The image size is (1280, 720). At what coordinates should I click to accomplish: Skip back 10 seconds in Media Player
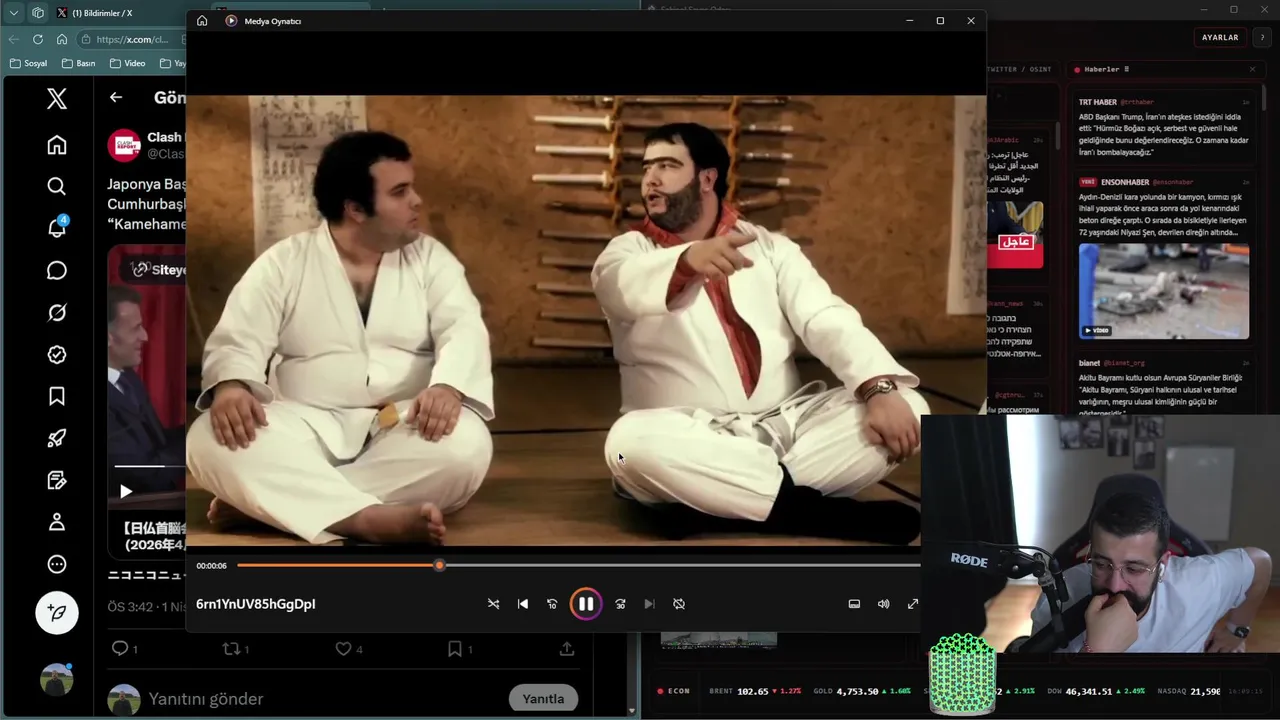click(552, 604)
